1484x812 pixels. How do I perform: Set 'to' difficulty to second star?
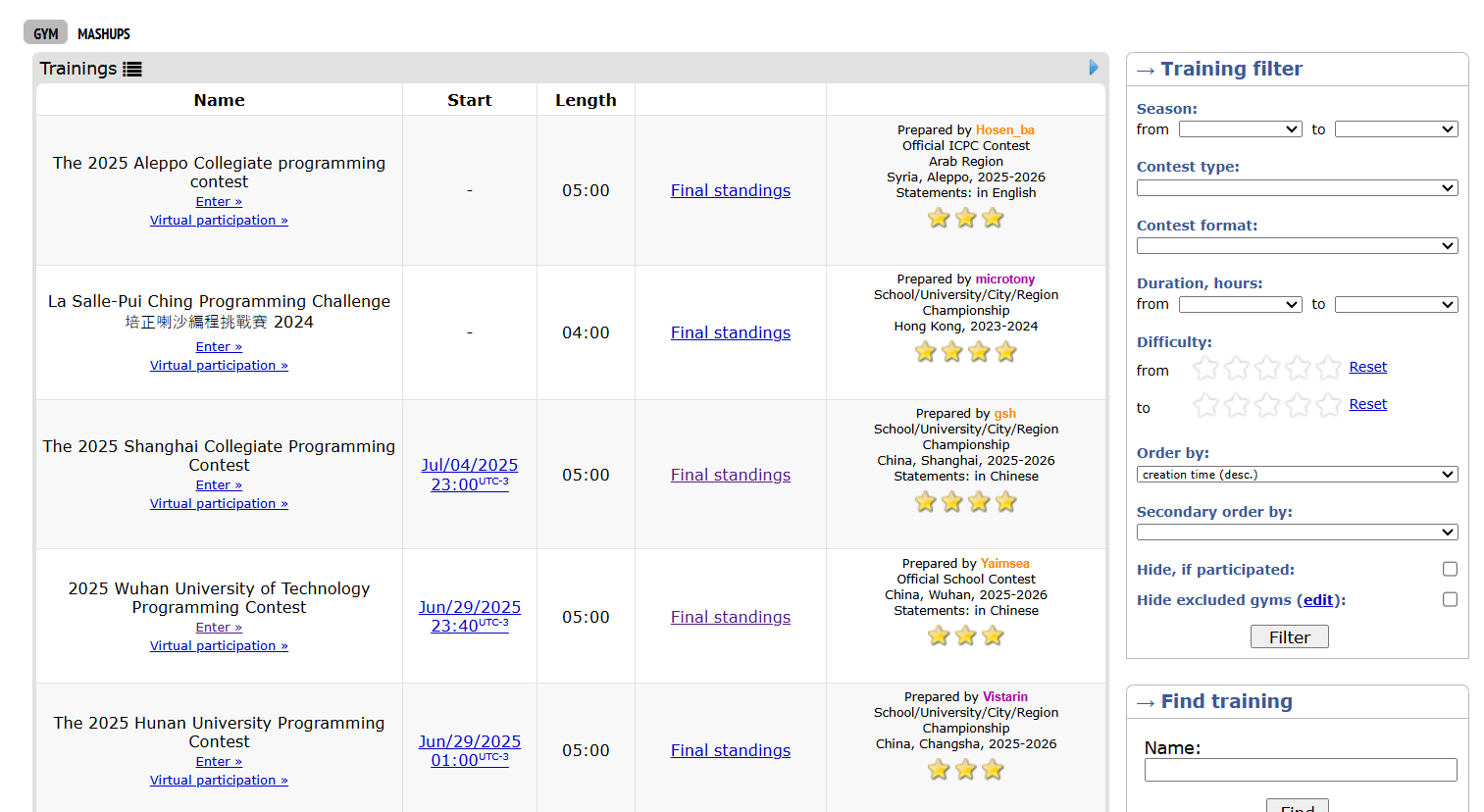pyautogui.click(x=1237, y=405)
